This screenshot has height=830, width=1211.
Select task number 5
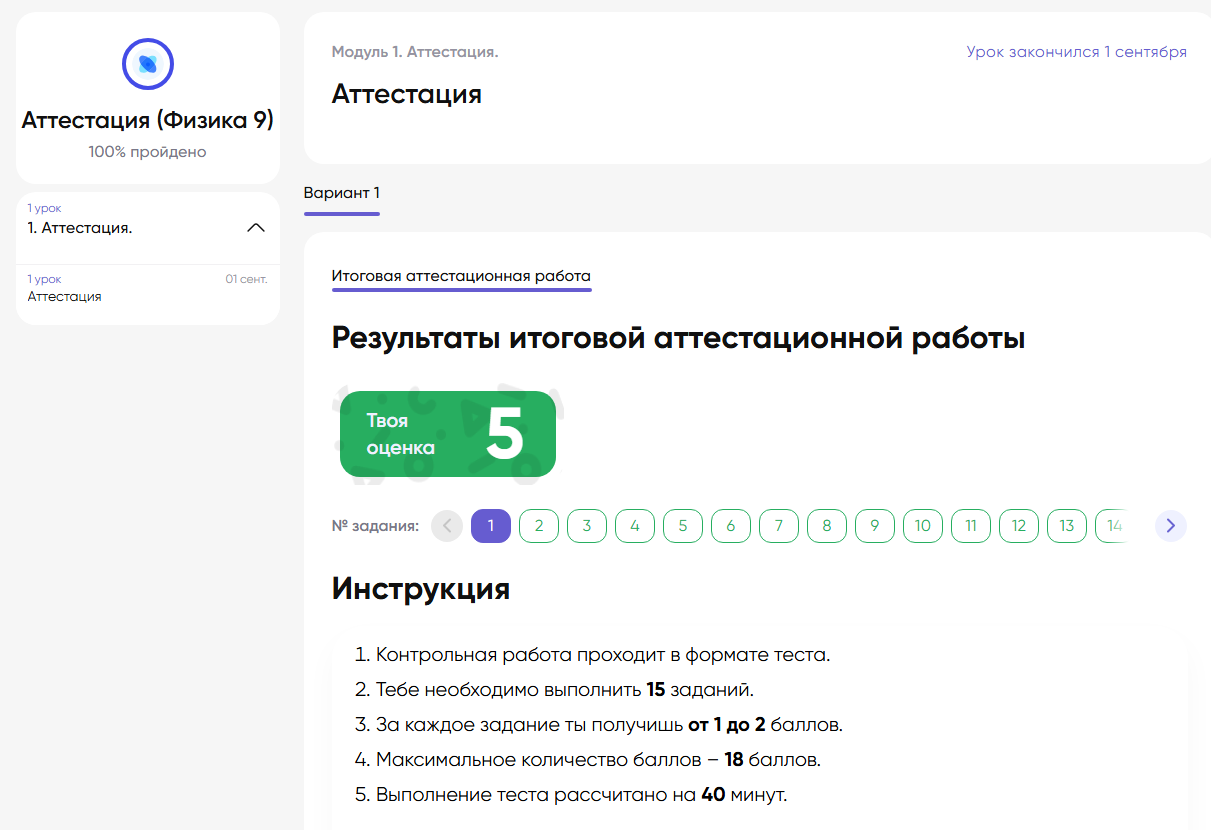tap(683, 526)
